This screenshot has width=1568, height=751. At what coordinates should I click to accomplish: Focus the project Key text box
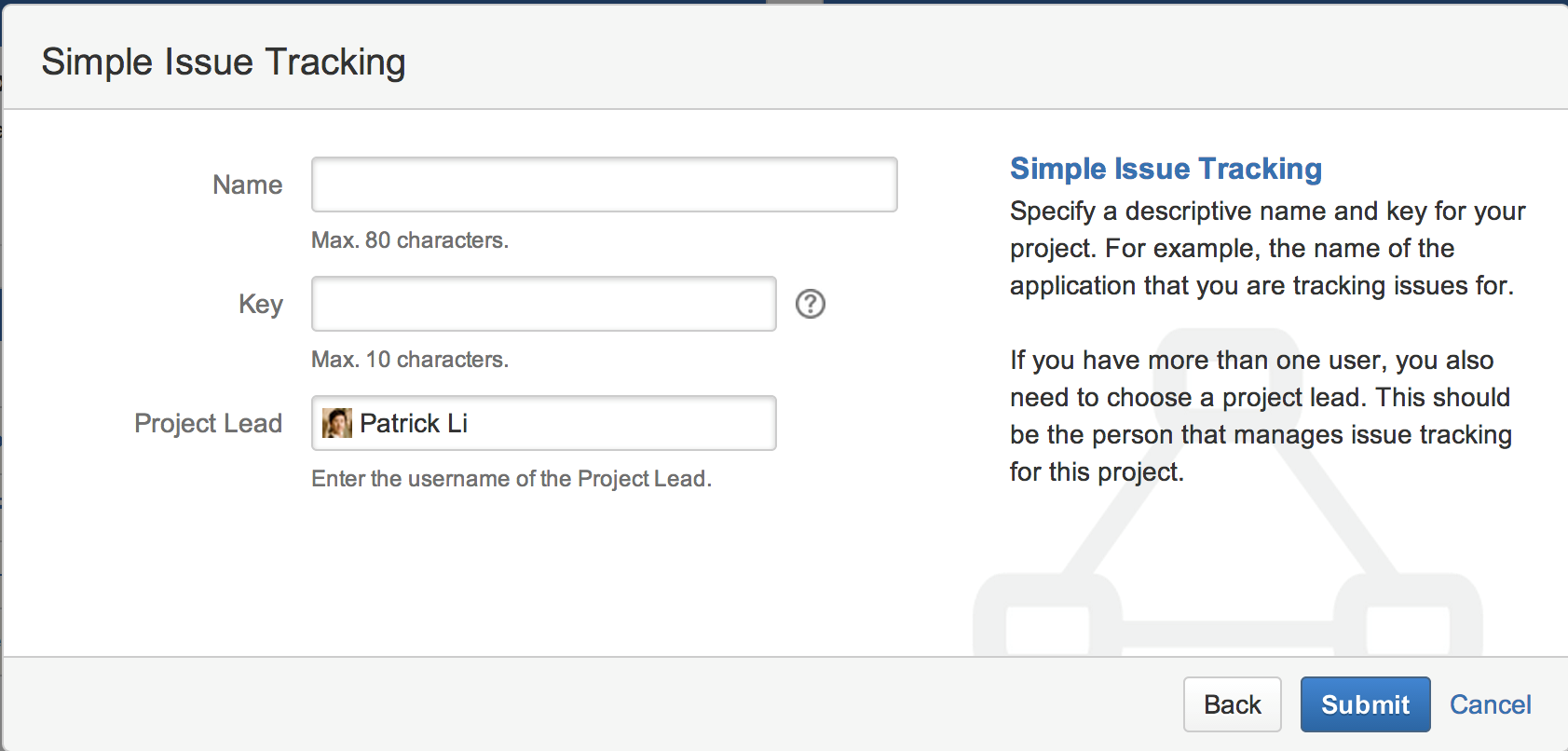(x=544, y=304)
